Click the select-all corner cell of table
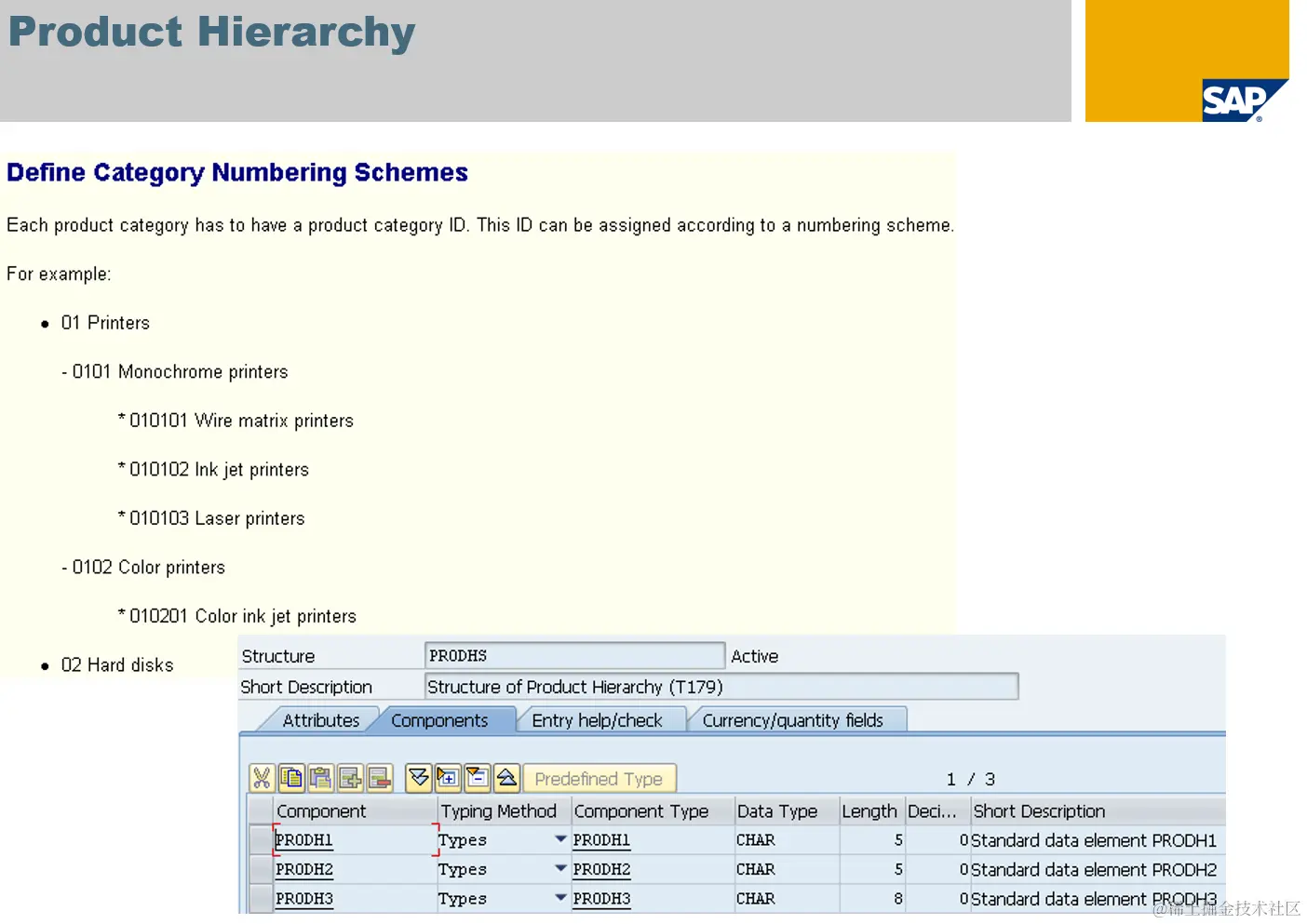Viewport: 1307px width, 924px height. (x=261, y=810)
